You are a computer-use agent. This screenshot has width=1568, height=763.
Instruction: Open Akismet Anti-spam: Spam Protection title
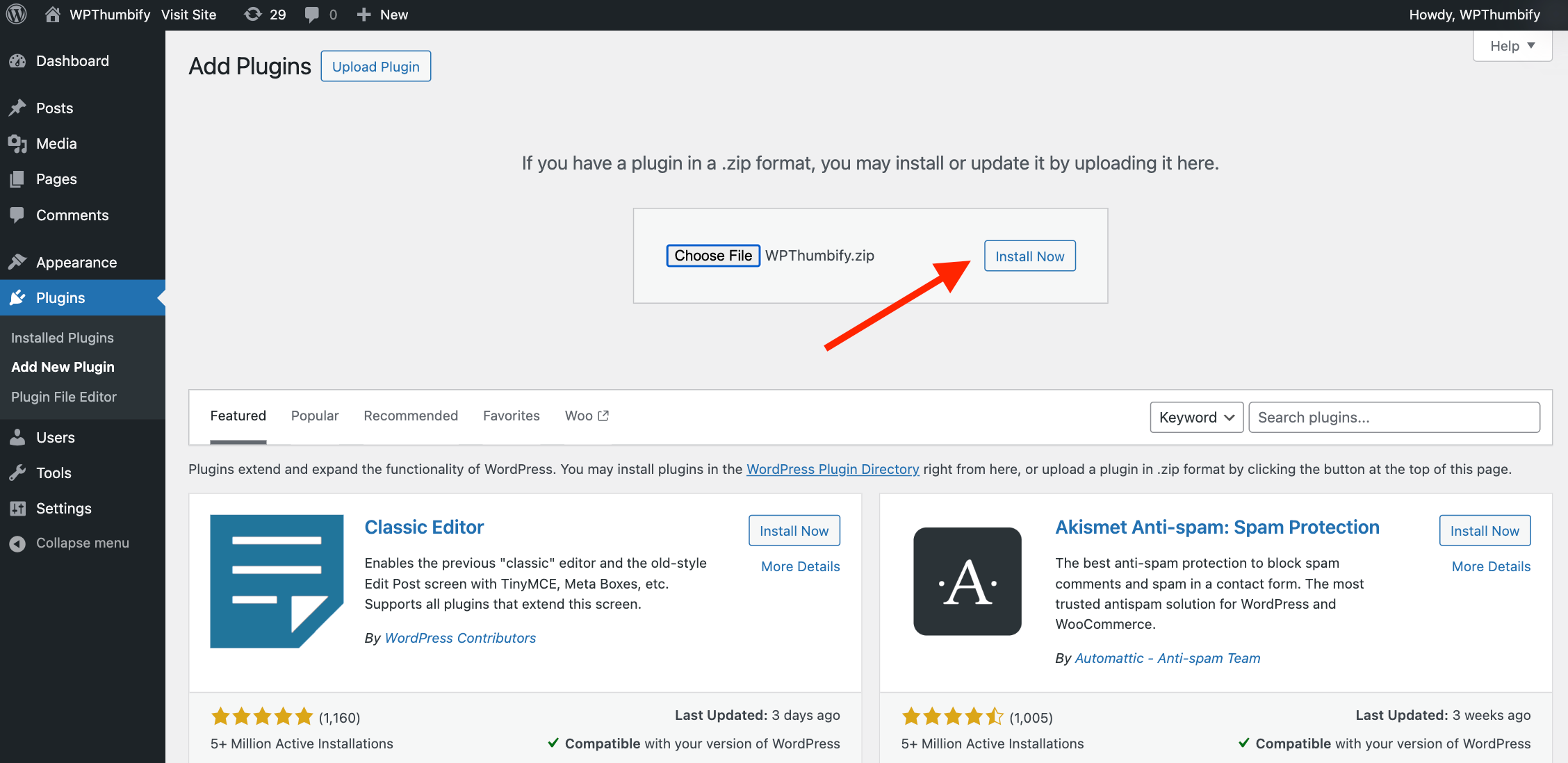[1217, 527]
